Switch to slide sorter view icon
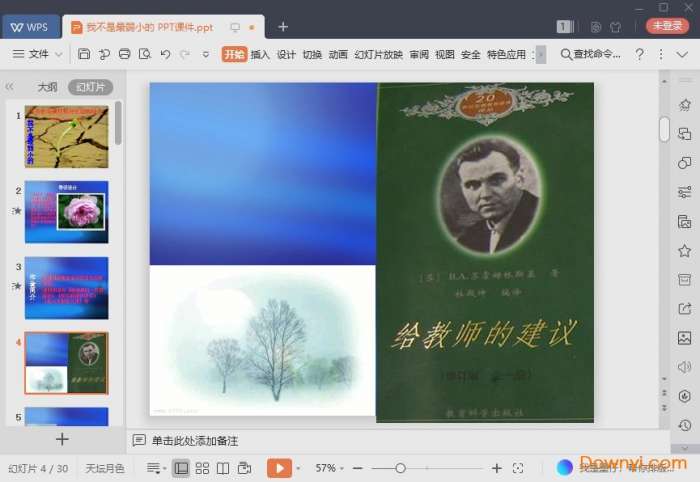Screen dimensions: 700x482 click(202, 468)
